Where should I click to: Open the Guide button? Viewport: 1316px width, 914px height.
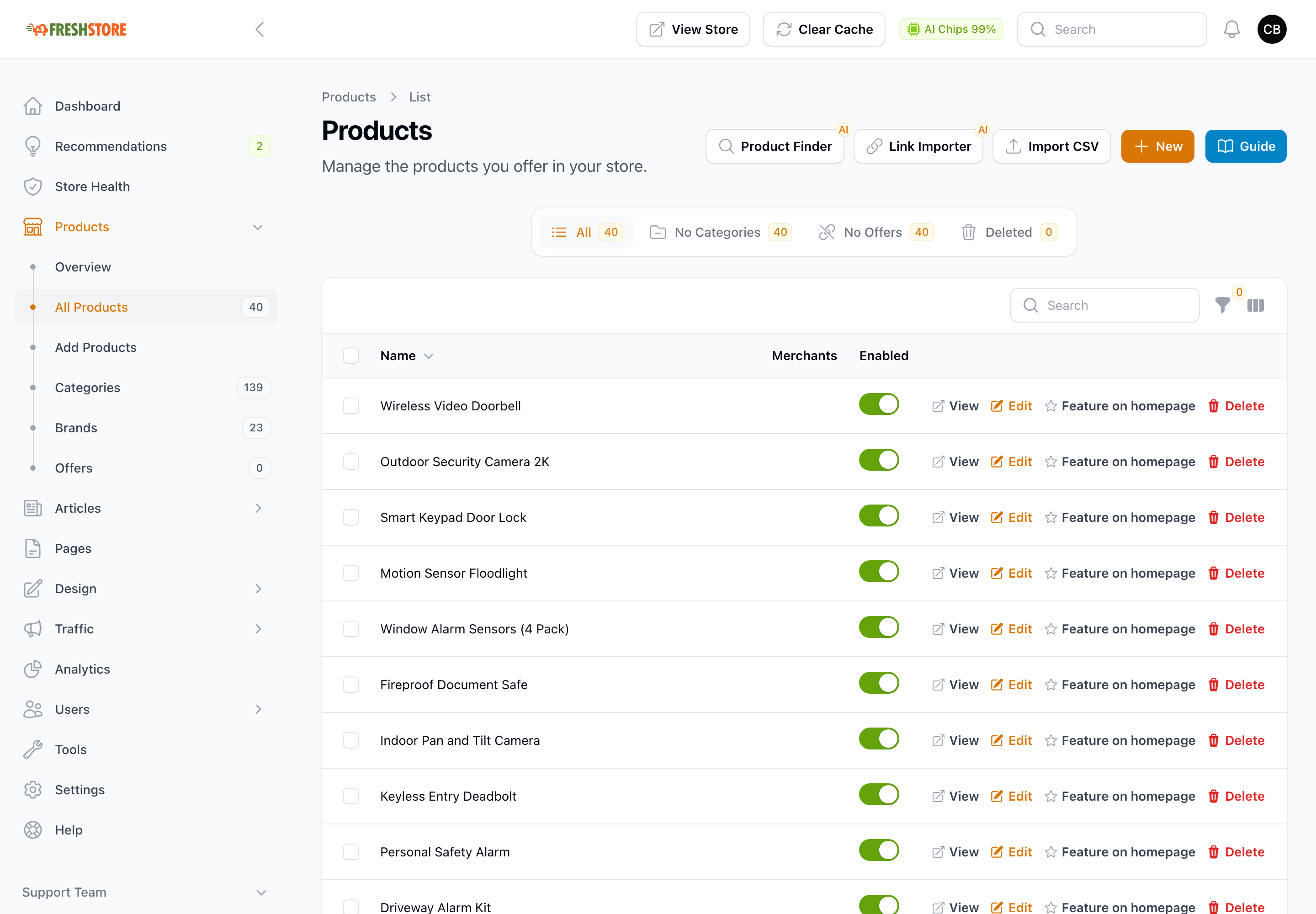tap(1245, 146)
